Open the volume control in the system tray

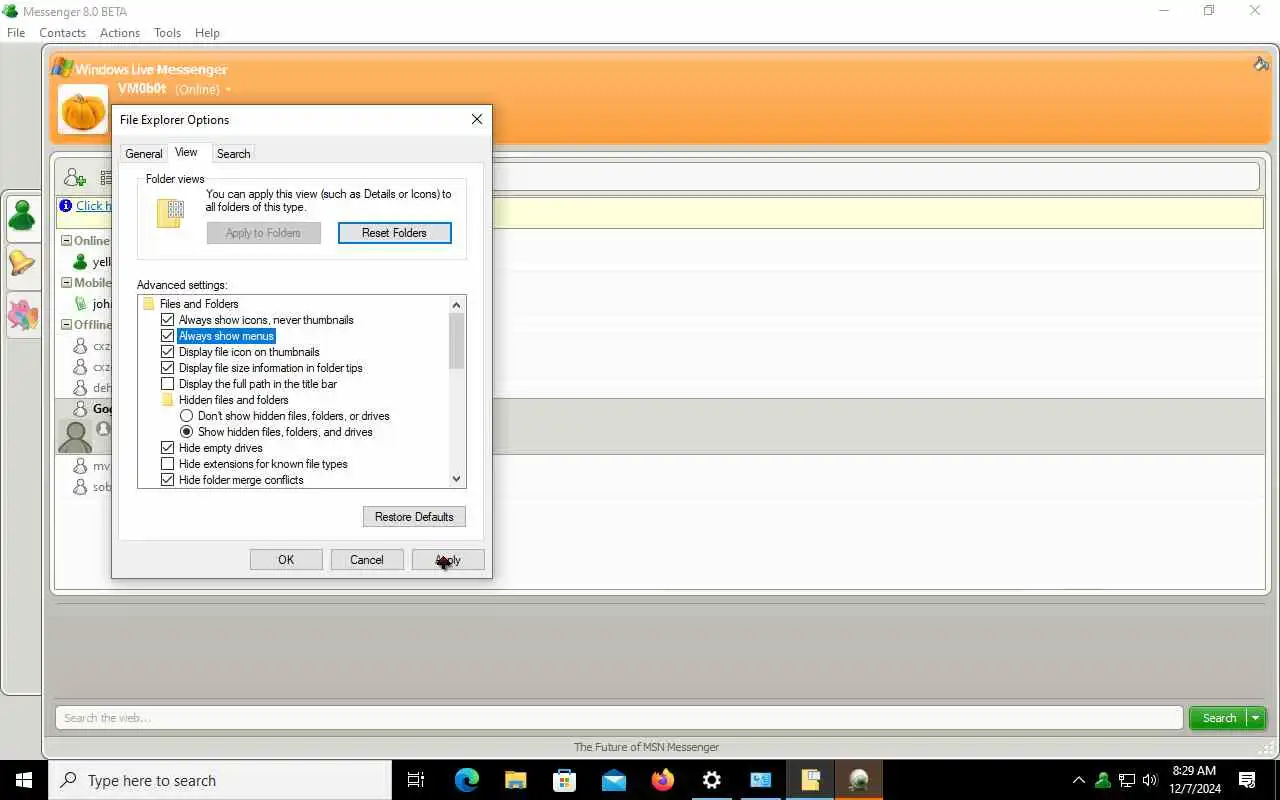pyautogui.click(x=1150, y=781)
